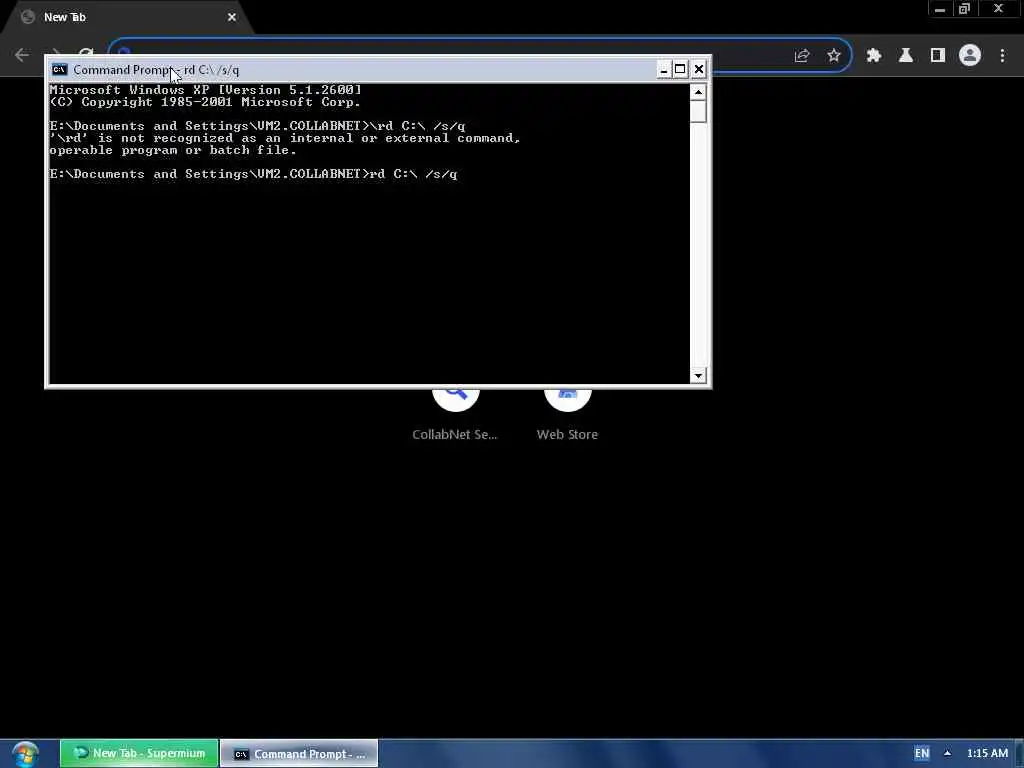Open the flask experiments icon
The height and width of the screenshot is (768, 1024).
[906, 56]
